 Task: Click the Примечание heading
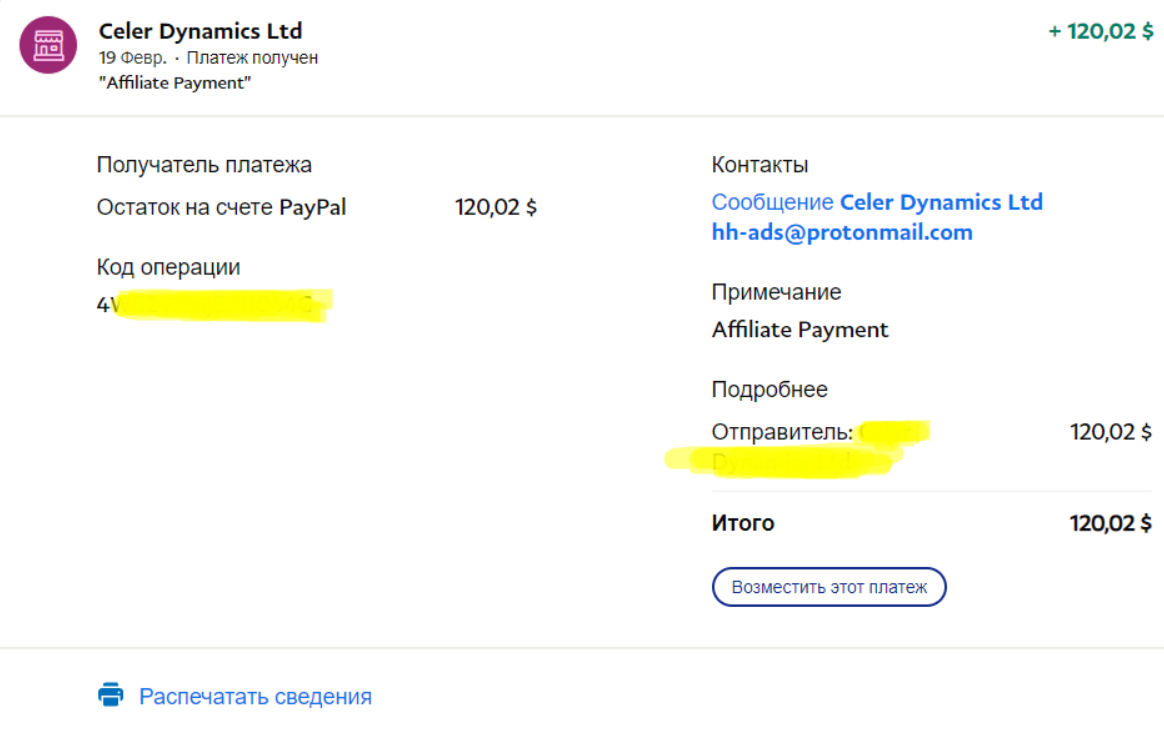click(x=776, y=292)
